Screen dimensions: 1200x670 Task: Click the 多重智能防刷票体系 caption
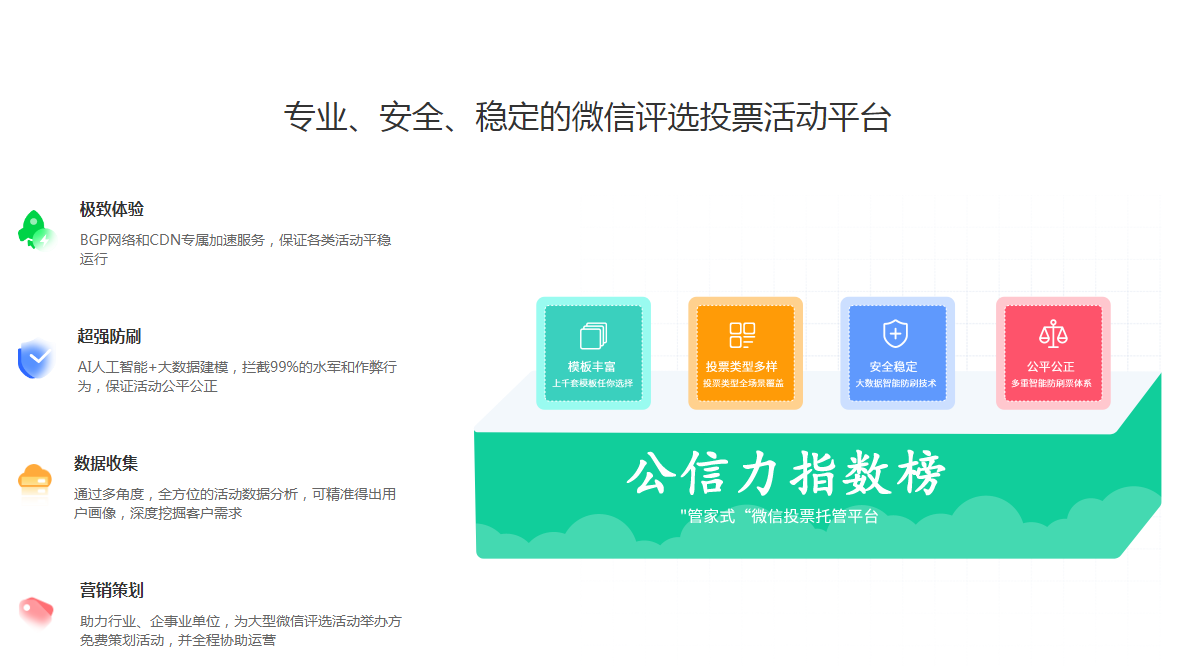coord(1051,384)
